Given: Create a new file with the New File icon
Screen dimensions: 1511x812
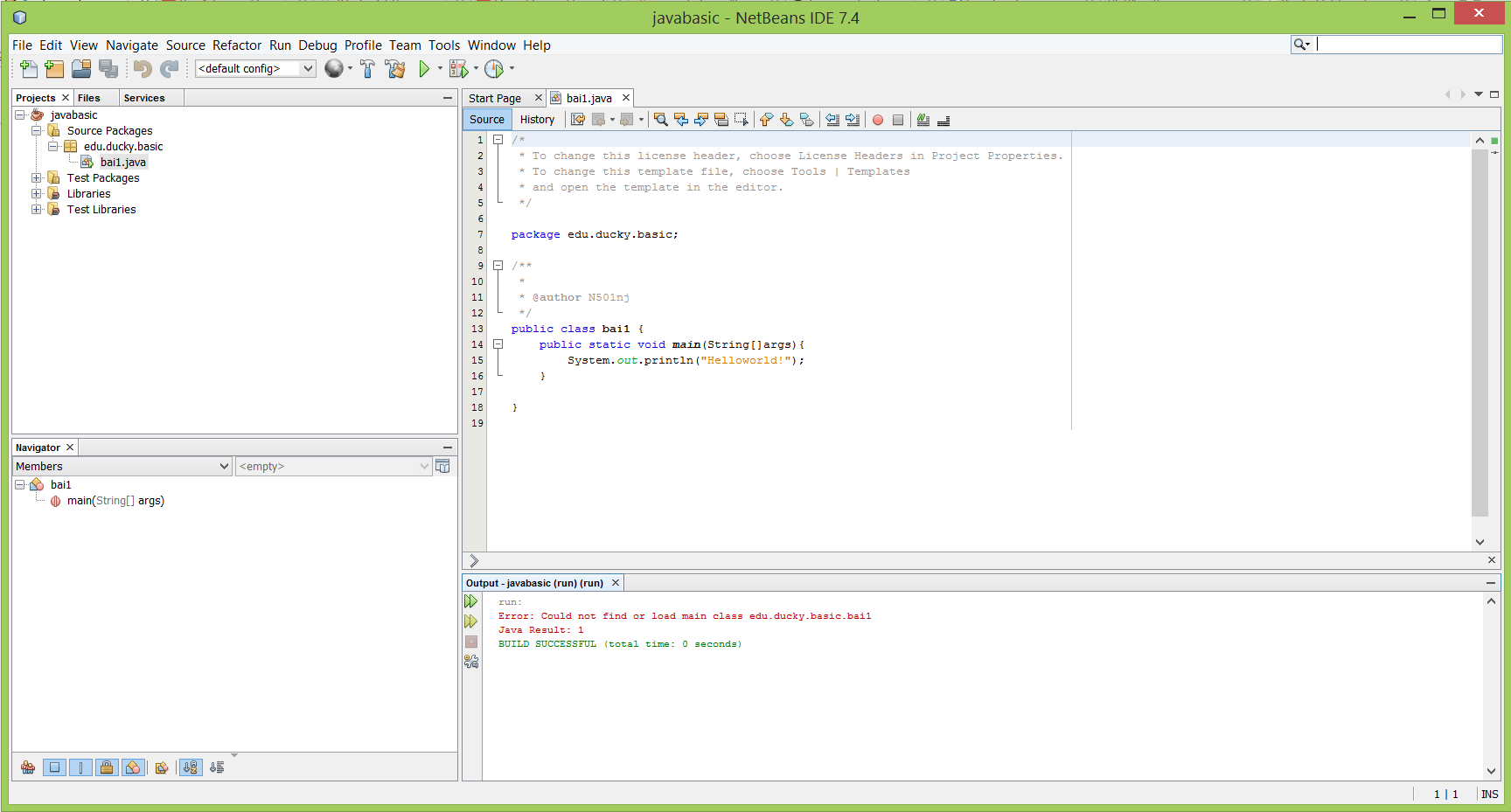Looking at the screenshot, I should 28,68.
